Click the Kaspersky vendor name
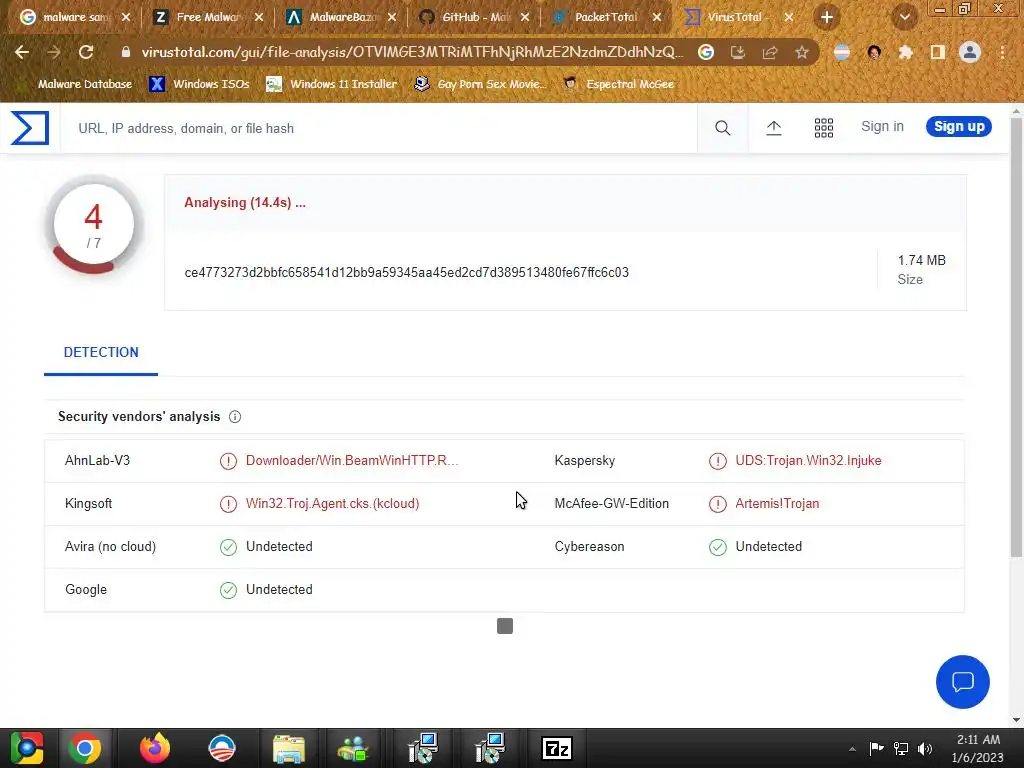1024x768 pixels. [584, 460]
